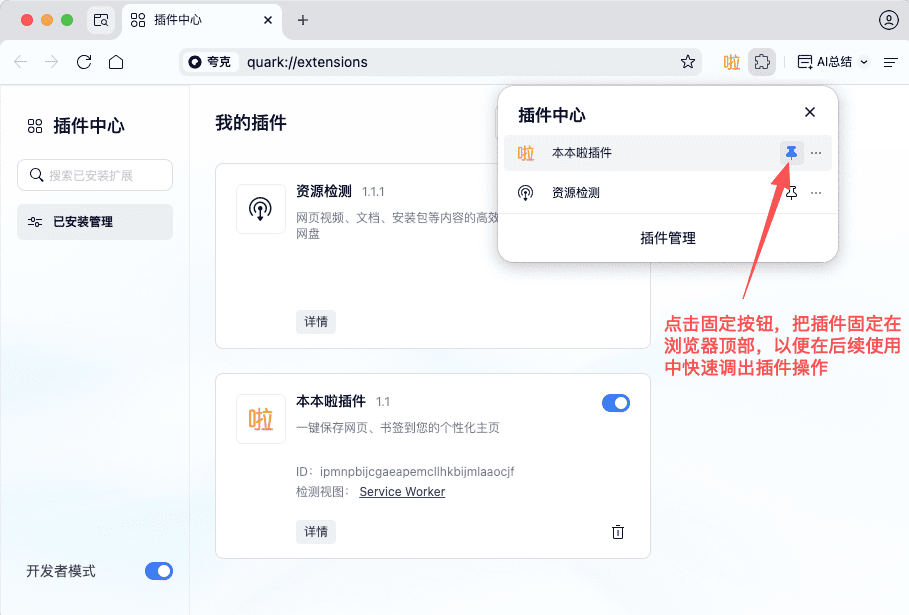Delete 本本啦插件 with trash icon
The width and height of the screenshot is (909, 615).
618,532
